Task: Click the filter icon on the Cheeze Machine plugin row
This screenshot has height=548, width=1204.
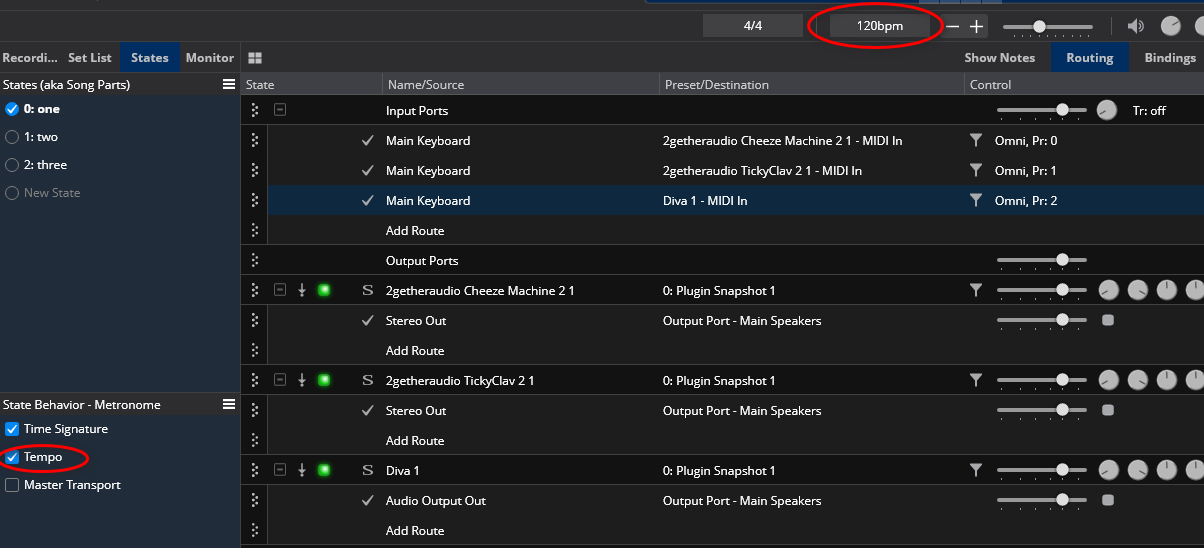Action: tap(976, 291)
